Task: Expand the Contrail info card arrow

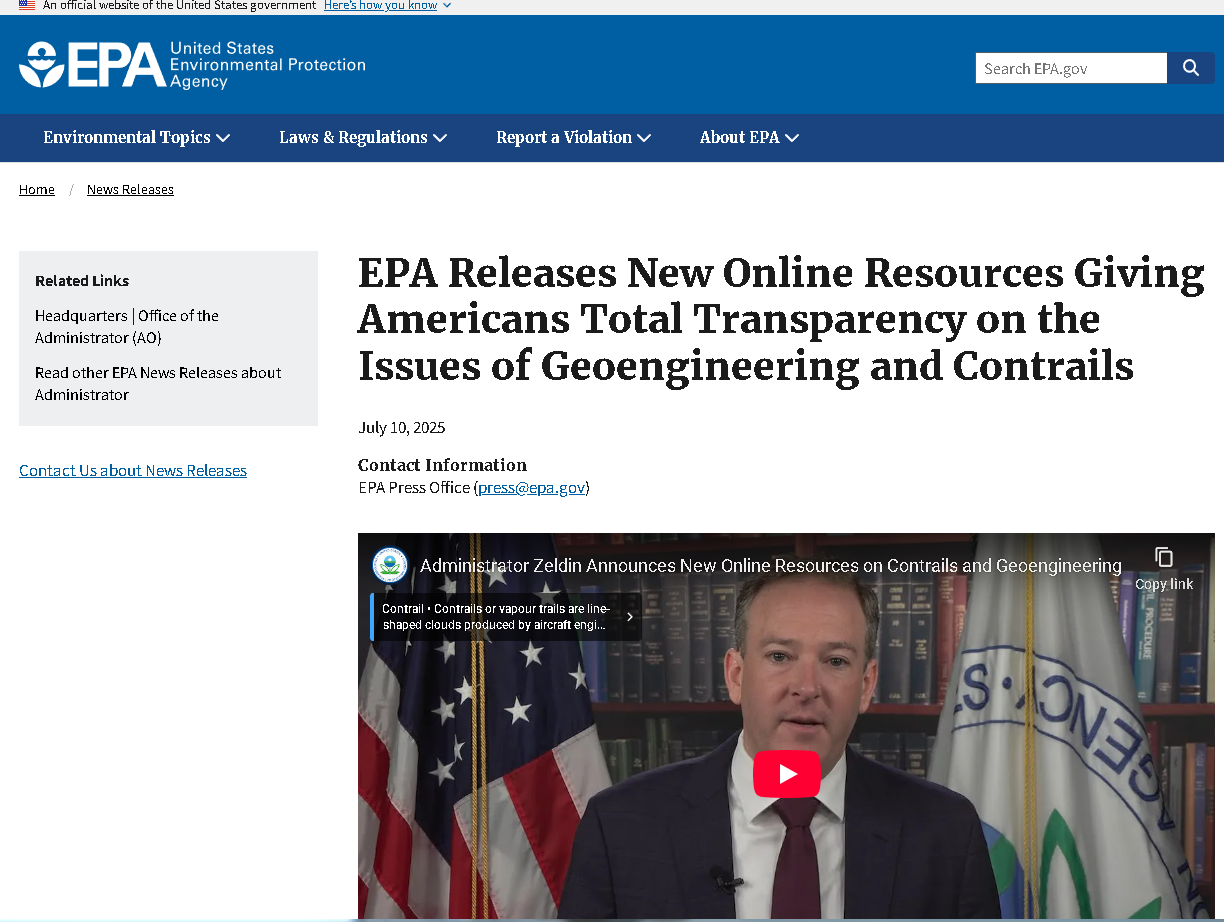Action: pyautogui.click(x=630, y=617)
